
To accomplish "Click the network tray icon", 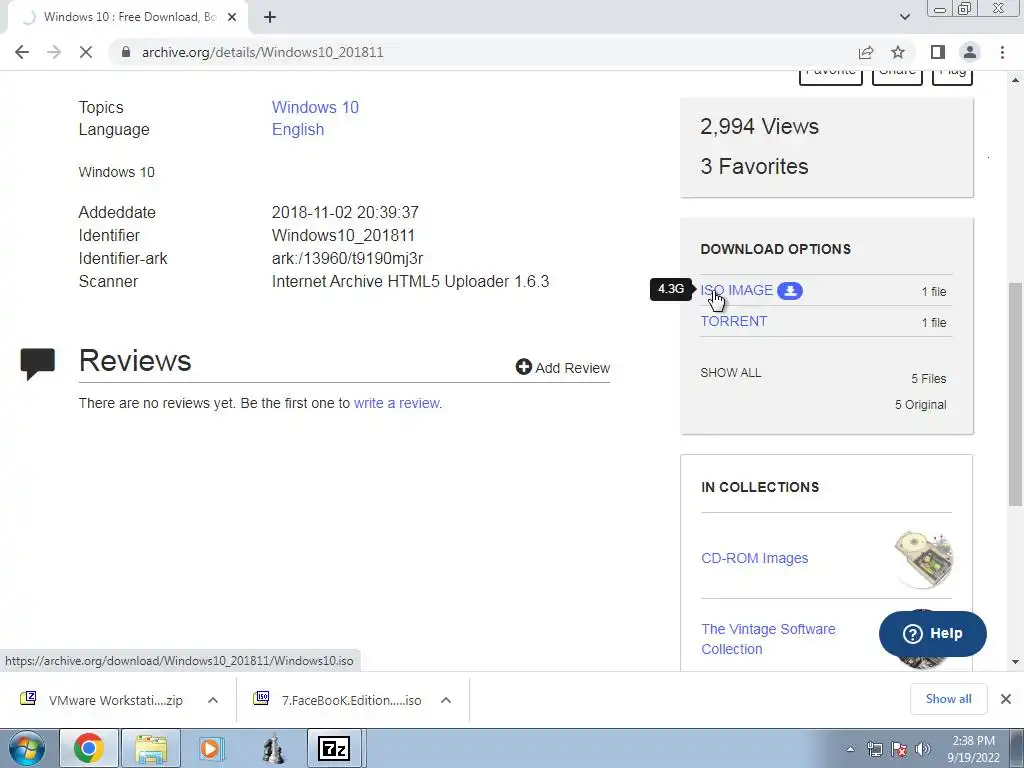I will 874,749.
